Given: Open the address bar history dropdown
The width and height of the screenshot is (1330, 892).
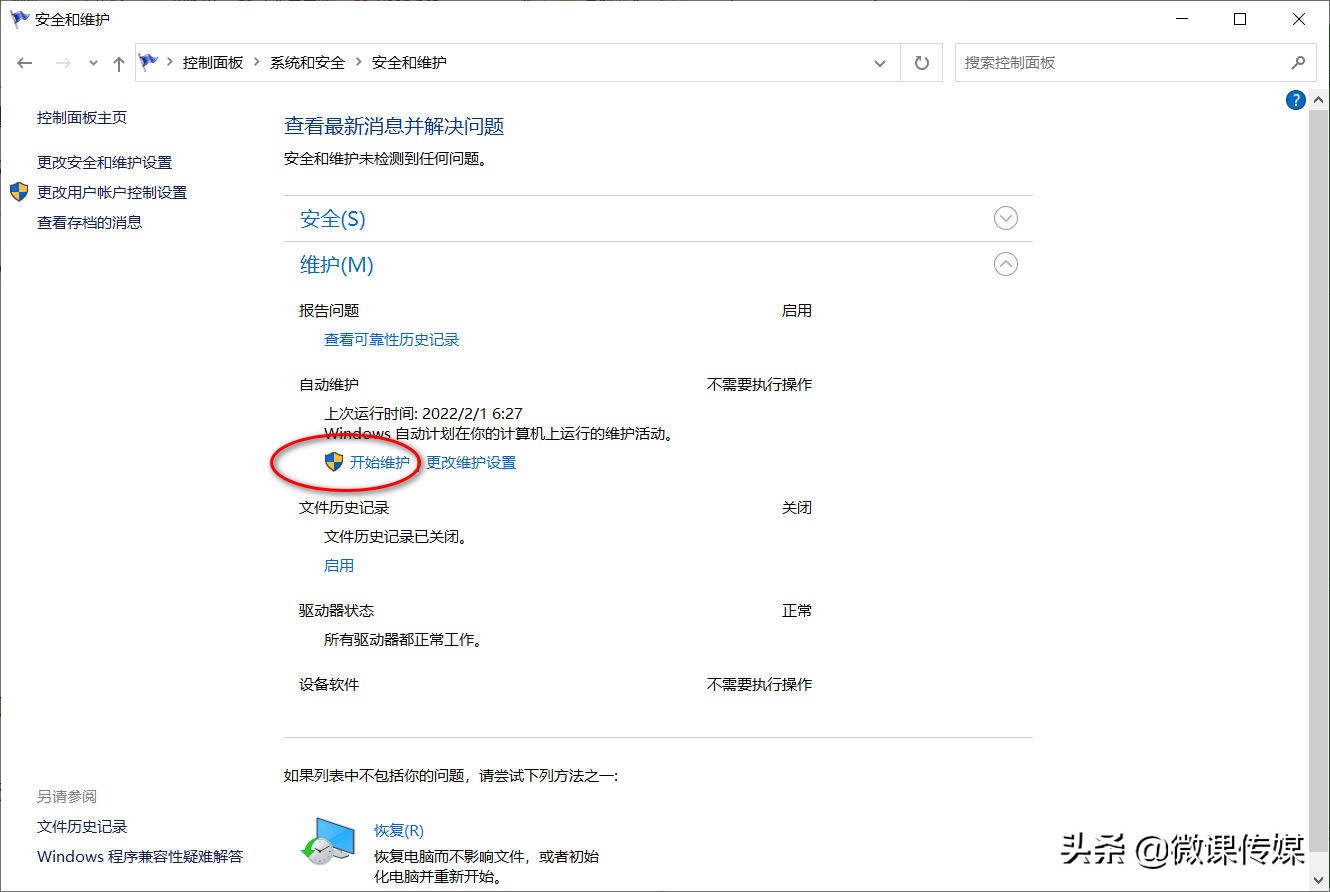Looking at the screenshot, I should (x=879, y=62).
